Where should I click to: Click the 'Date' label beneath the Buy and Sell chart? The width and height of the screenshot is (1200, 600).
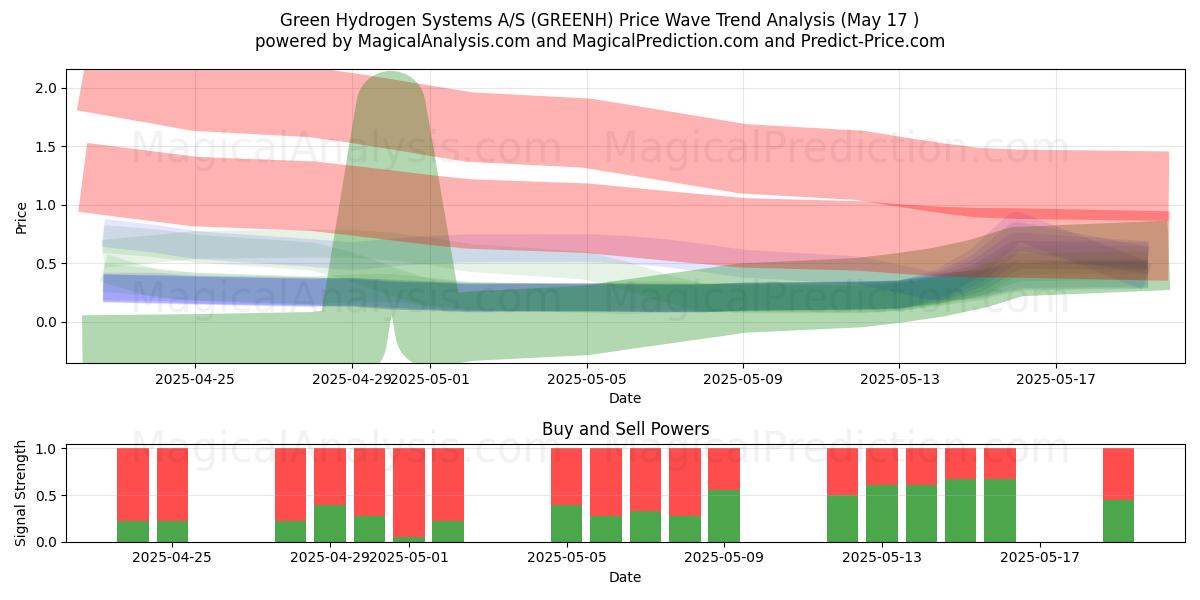pyautogui.click(x=625, y=577)
